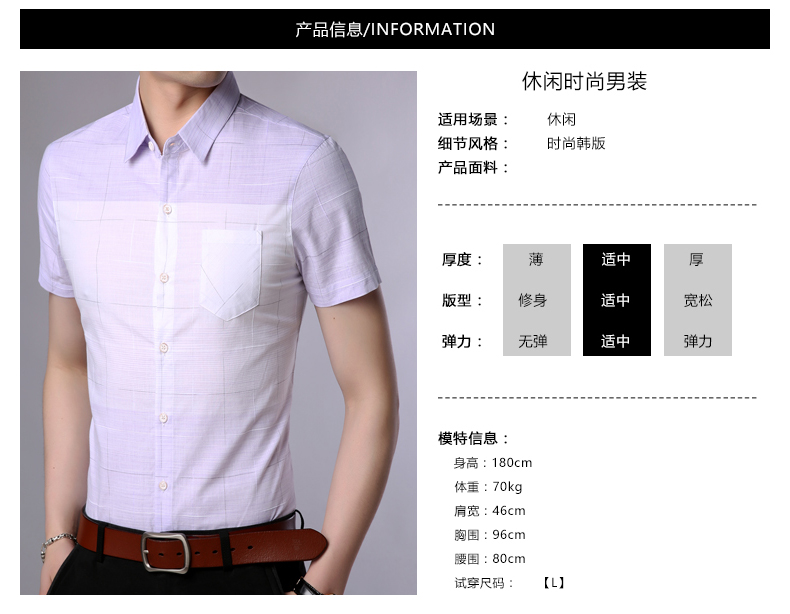Screen dimensions: 790x614
Task: Select the 厚 thickness option
Action: 697,259
